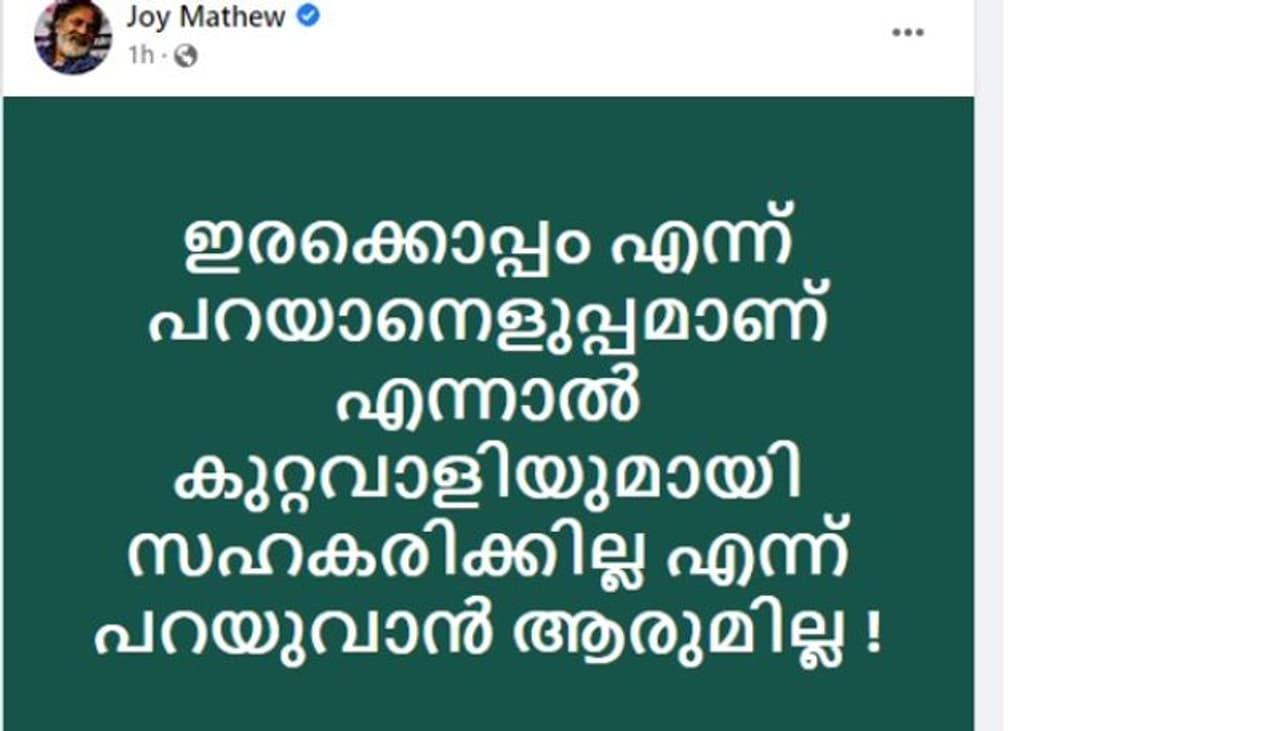Click എന്ന് after സഹകരിക്കില്ല in the post
The image size is (1280, 731).
pos(757,554)
